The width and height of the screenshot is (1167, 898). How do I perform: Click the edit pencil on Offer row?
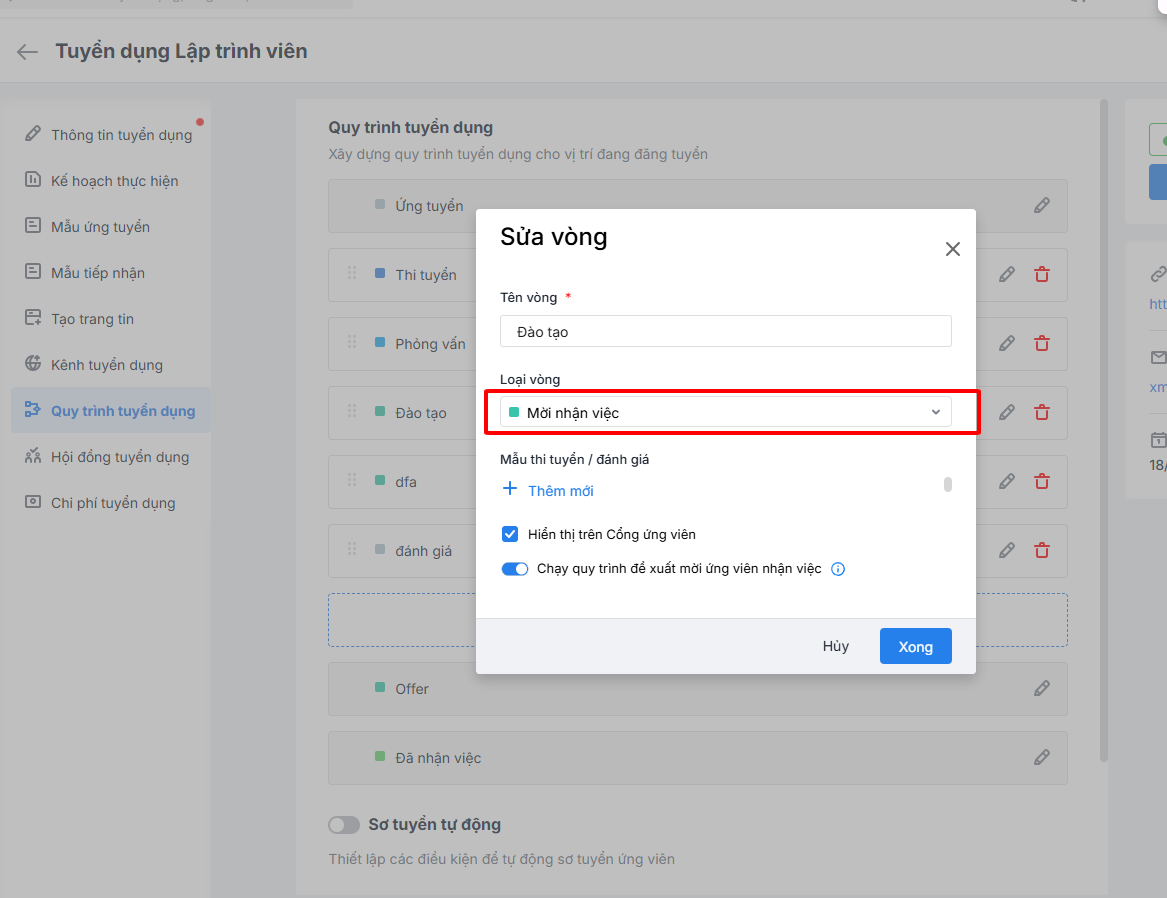click(x=1042, y=688)
